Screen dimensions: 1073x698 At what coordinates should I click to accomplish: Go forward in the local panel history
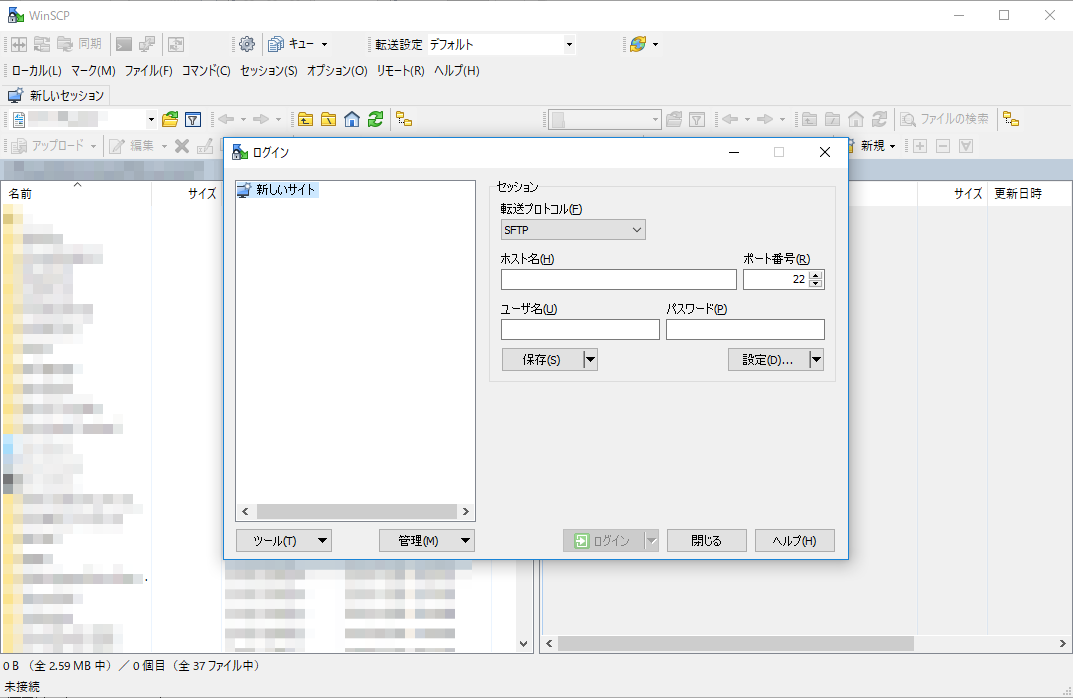[x=261, y=120]
